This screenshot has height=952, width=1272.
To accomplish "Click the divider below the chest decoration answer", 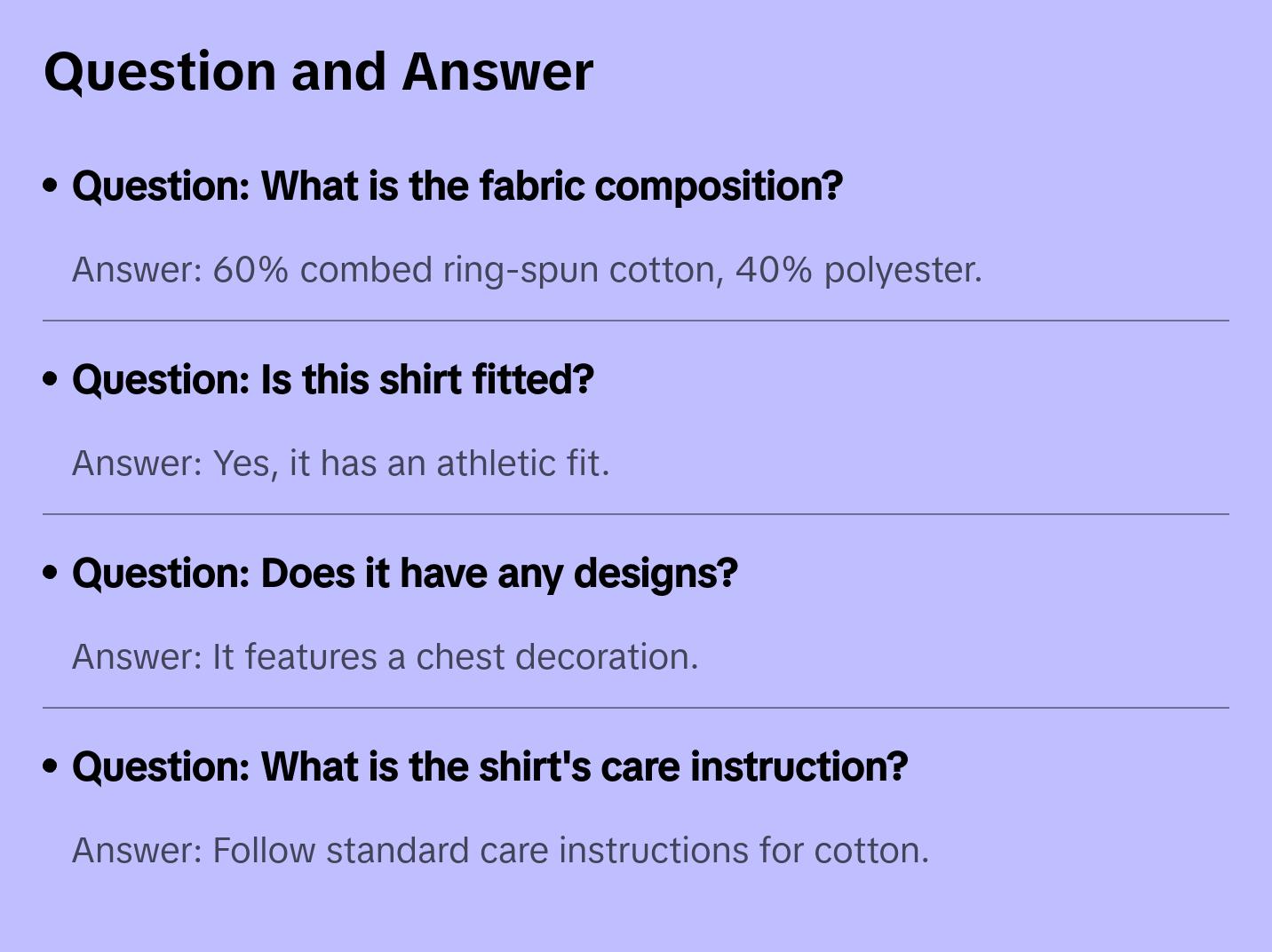I will [636, 708].
